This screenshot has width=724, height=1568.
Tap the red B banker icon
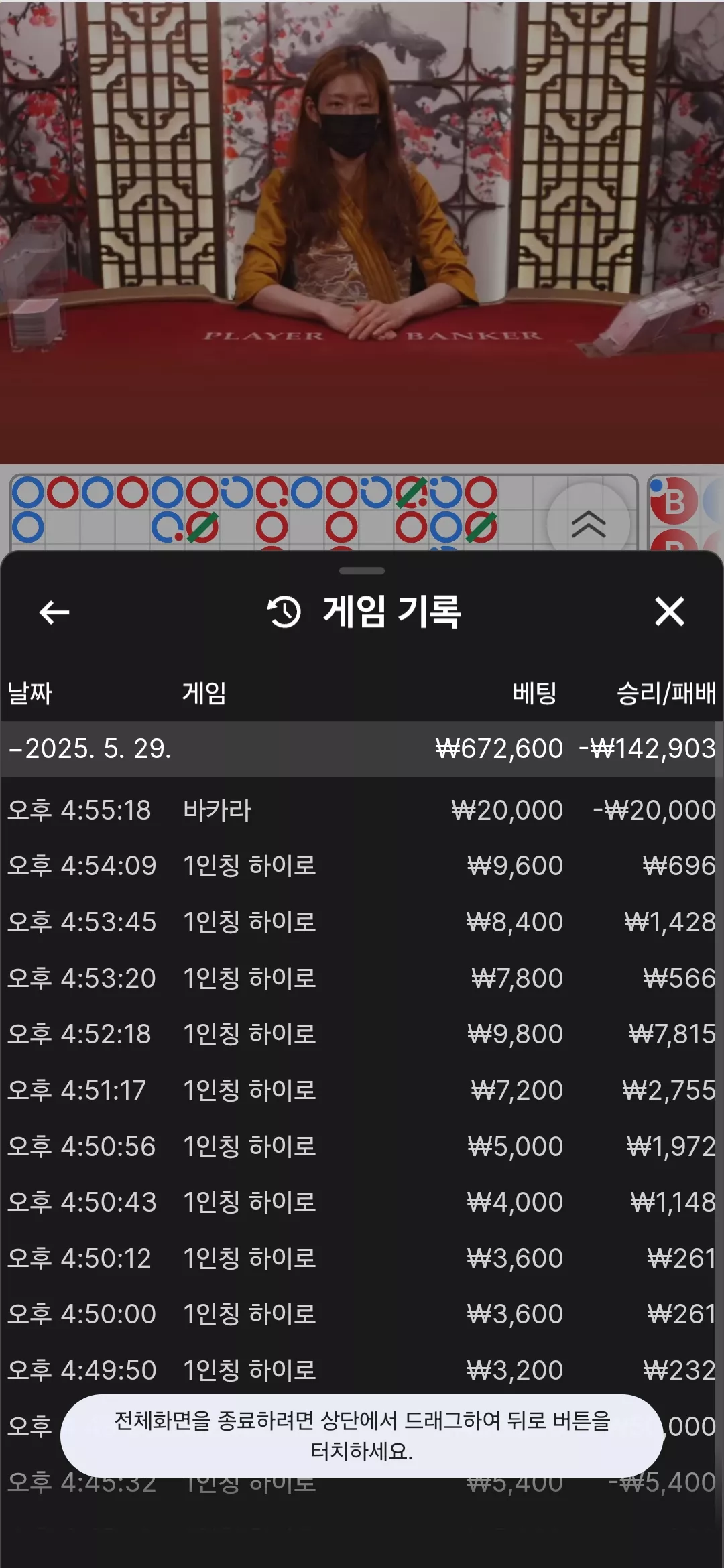[673, 501]
